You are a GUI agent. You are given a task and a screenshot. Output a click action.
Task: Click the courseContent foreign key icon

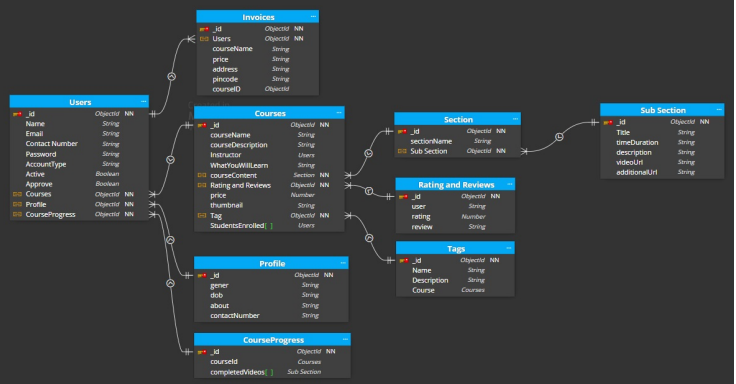pos(202,176)
